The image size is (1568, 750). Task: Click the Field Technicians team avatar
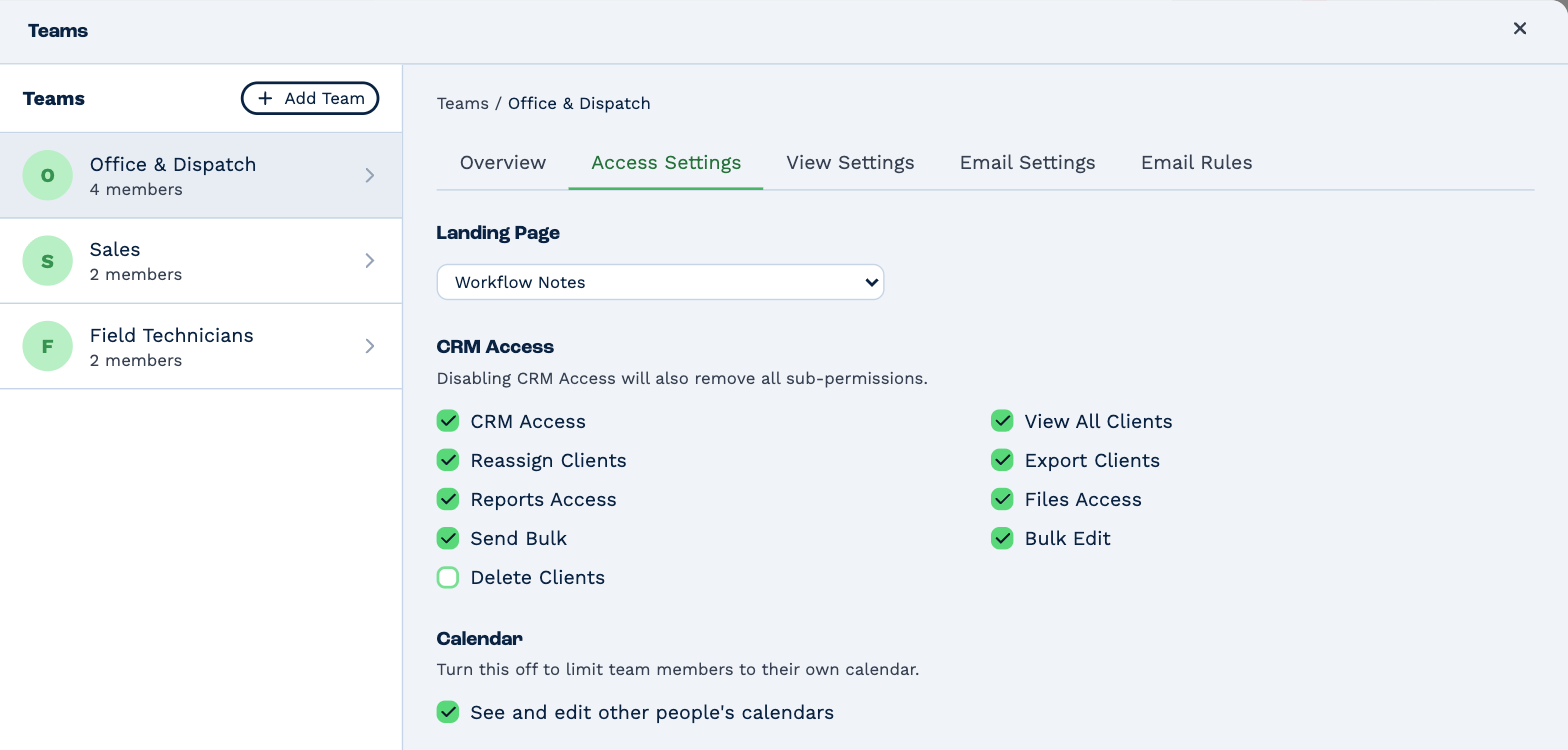pos(48,346)
